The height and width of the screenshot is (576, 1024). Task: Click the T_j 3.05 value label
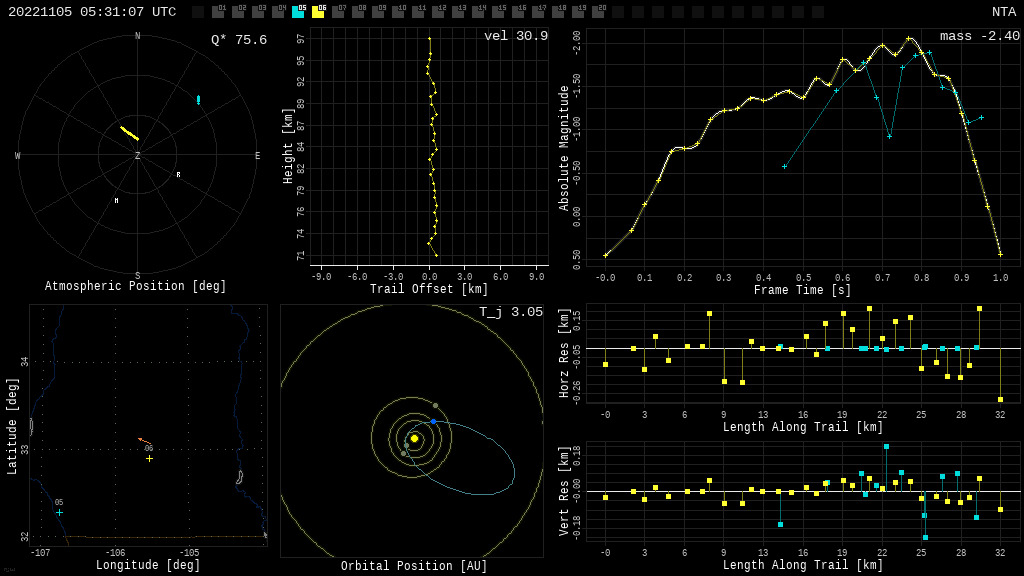pyautogui.click(x=510, y=313)
